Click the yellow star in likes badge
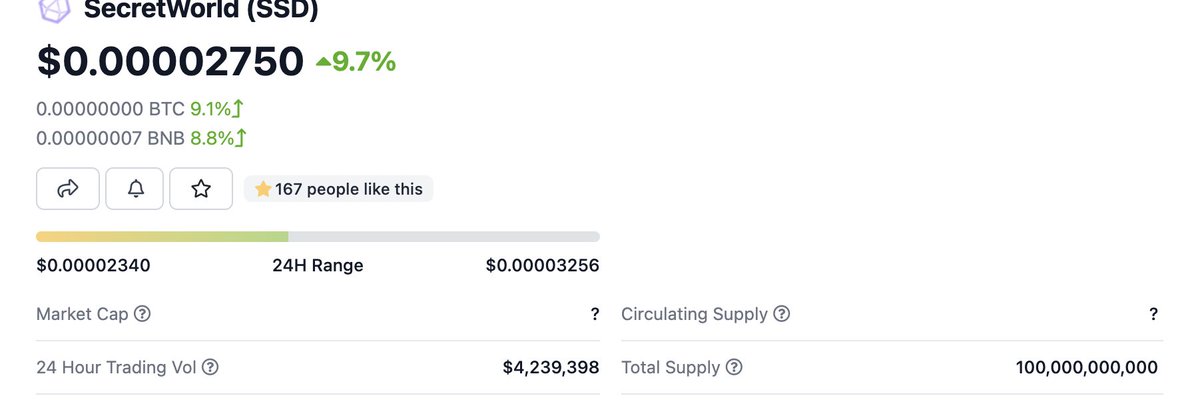 (263, 189)
